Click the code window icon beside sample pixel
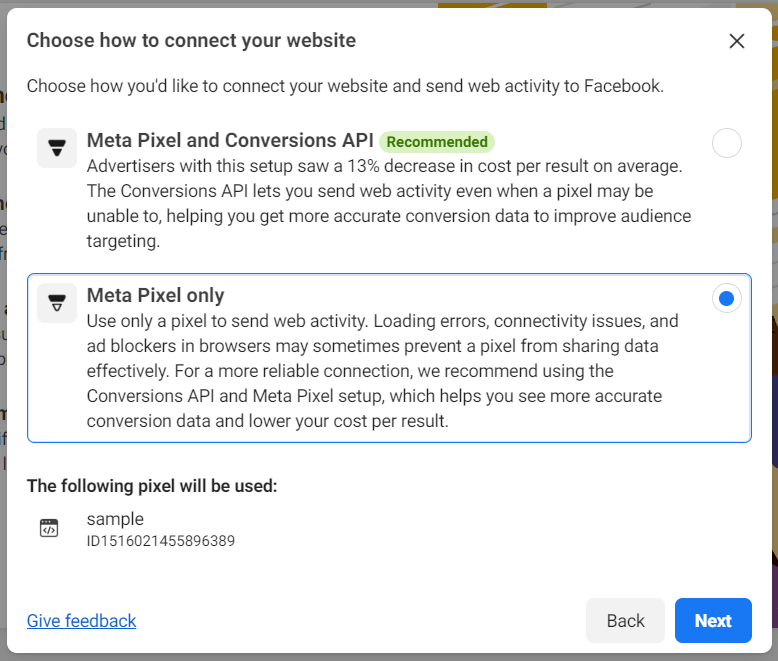The image size is (778, 661). tap(49, 529)
